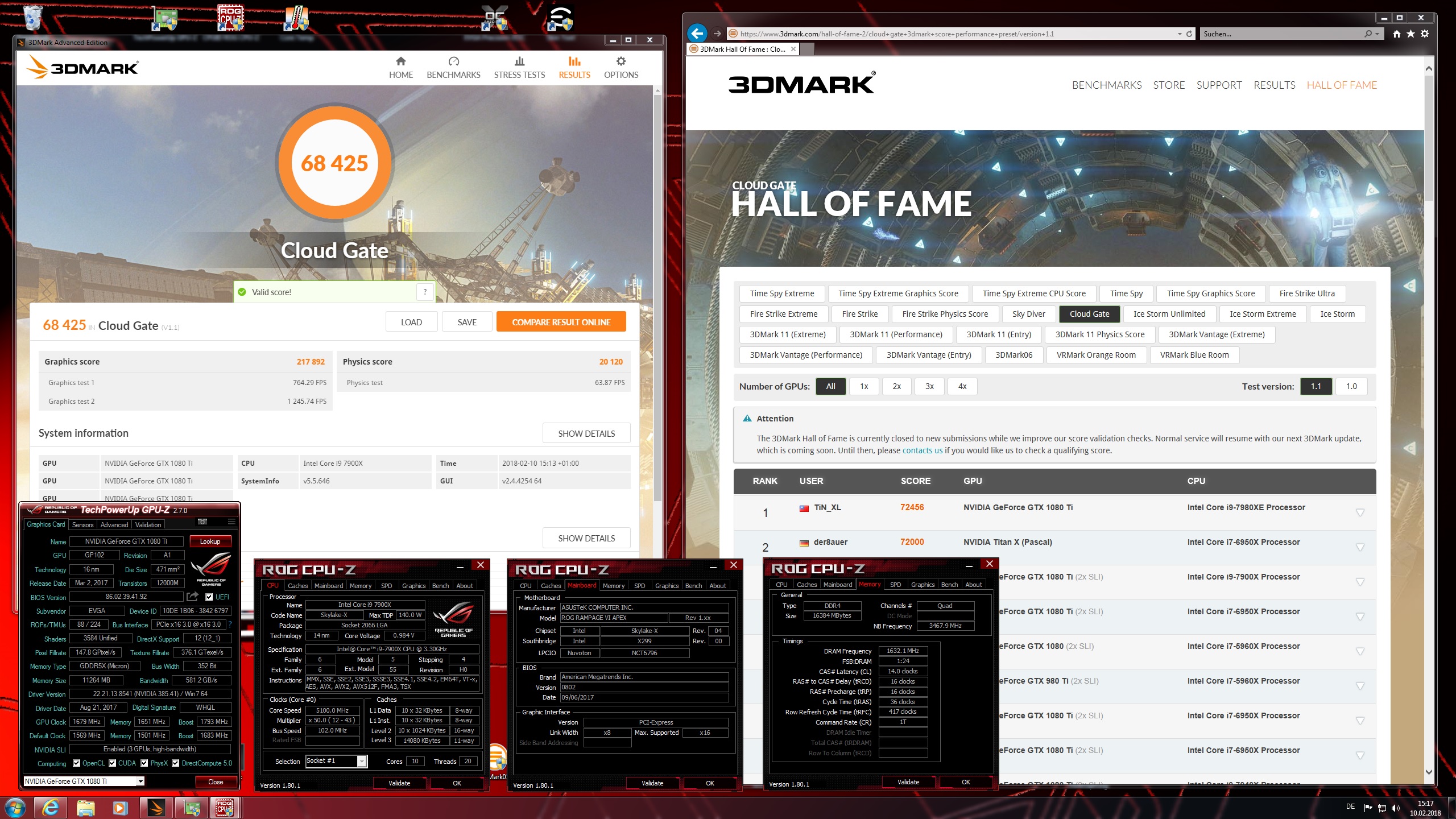This screenshot has height=819, width=1456.
Task: Click the volume icon in system tray
Action: pyautogui.click(x=1395, y=808)
